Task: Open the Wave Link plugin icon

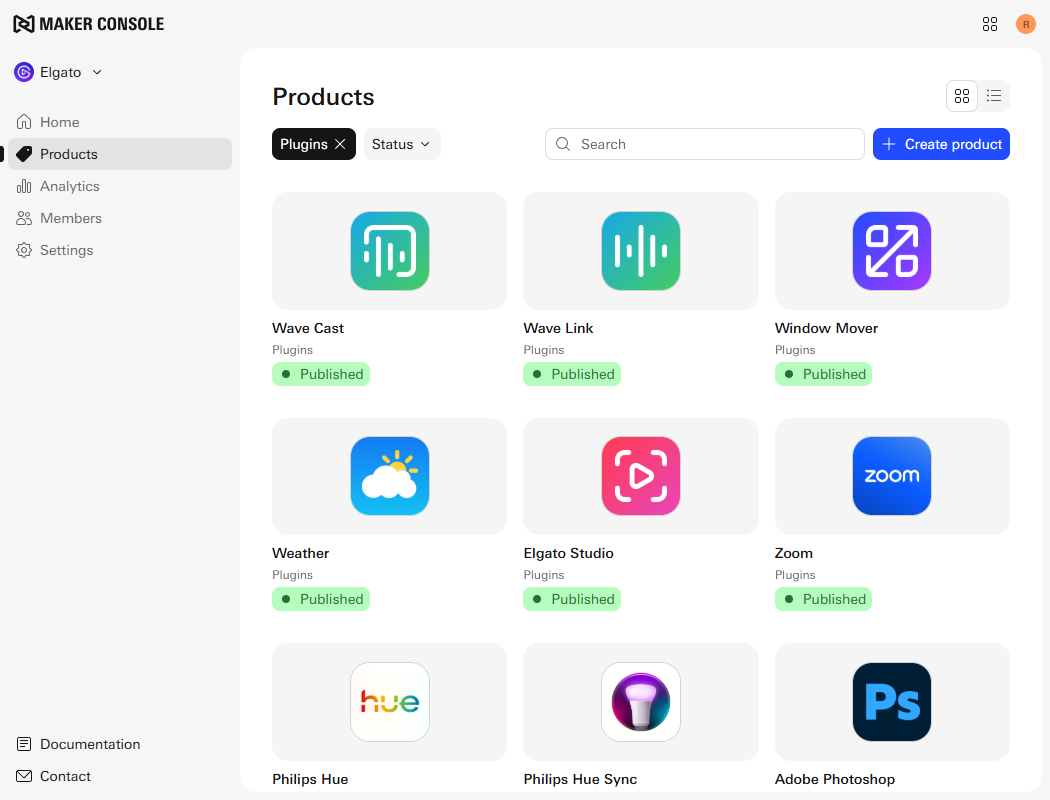Action: pos(640,251)
